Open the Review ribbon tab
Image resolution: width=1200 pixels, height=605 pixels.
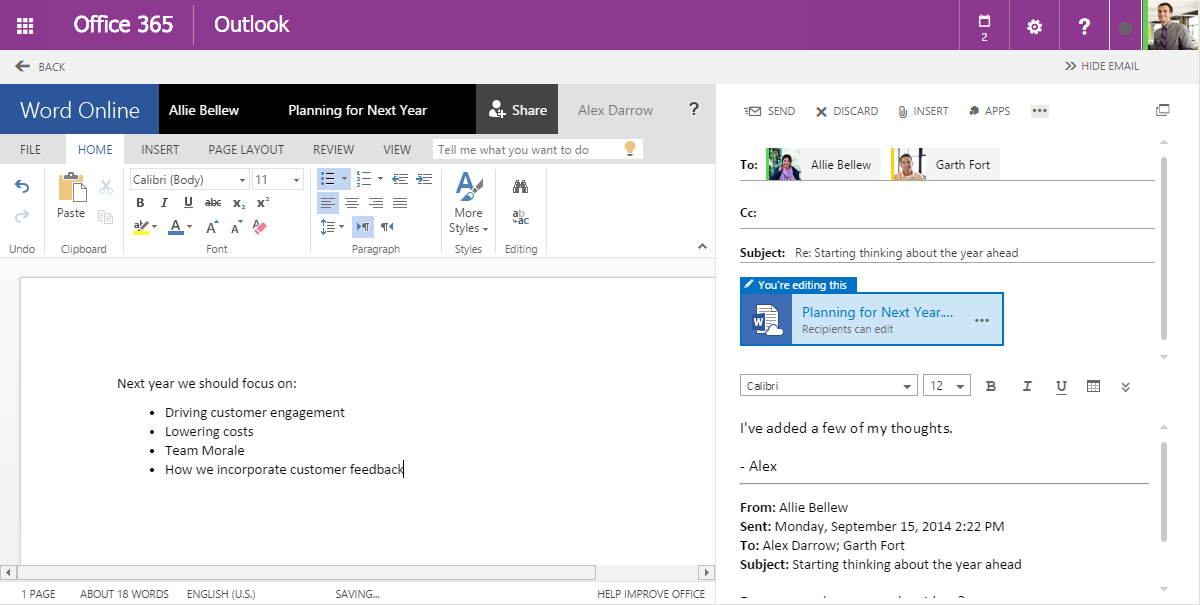tap(333, 150)
